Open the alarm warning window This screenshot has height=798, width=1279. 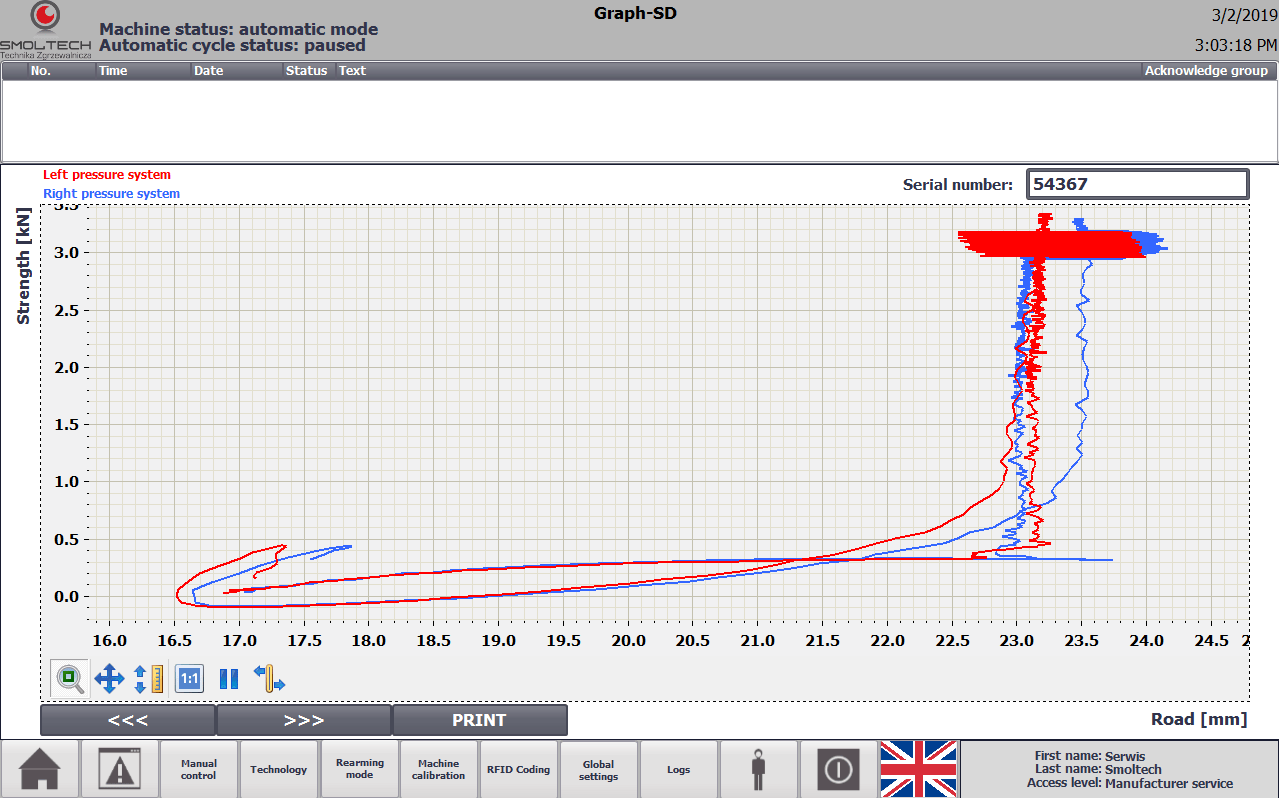pyautogui.click(x=120, y=769)
